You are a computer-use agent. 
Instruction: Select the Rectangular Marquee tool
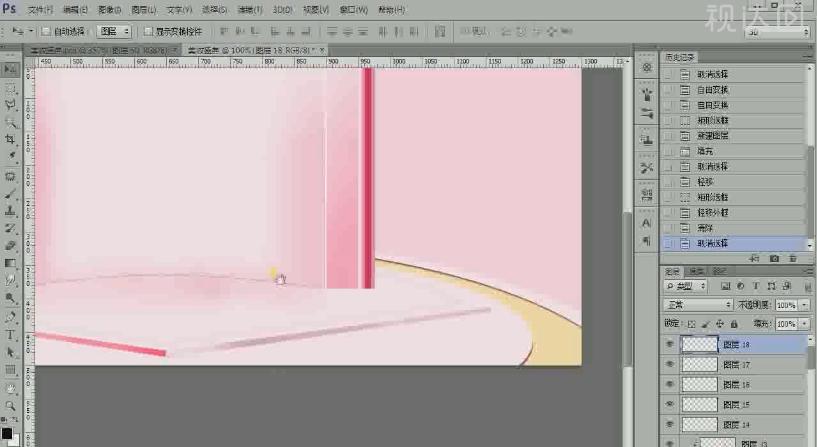pyautogui.click(x=10, y=87)
